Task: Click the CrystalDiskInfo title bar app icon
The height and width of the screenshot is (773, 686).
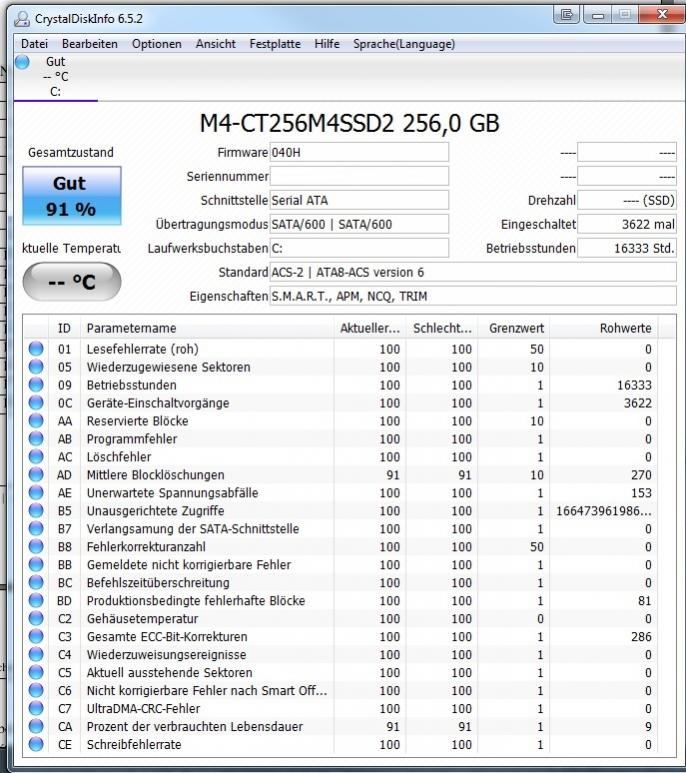Action: (22, 19)
